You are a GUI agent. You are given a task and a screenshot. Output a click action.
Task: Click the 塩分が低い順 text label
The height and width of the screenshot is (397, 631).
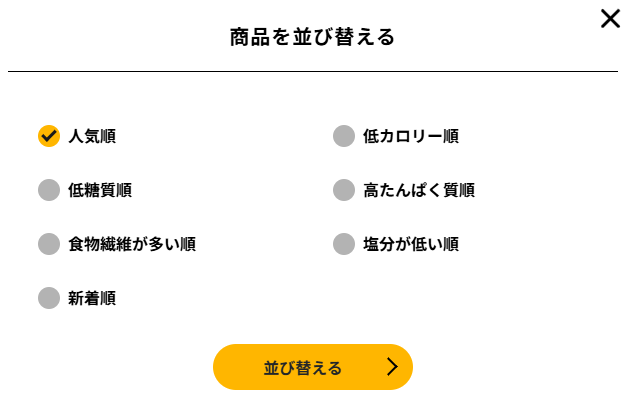[x=411, y=244]
